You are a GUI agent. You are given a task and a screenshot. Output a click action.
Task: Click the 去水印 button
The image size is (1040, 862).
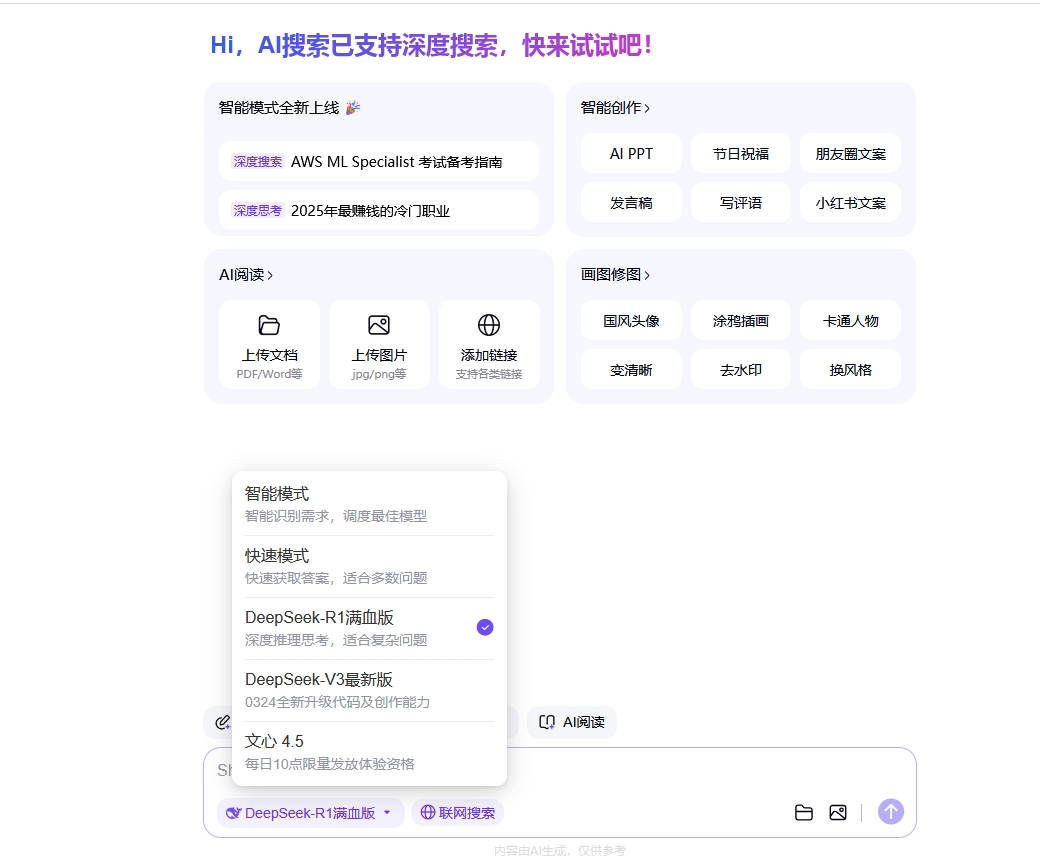pyautogui.click(x=741, y=370)
